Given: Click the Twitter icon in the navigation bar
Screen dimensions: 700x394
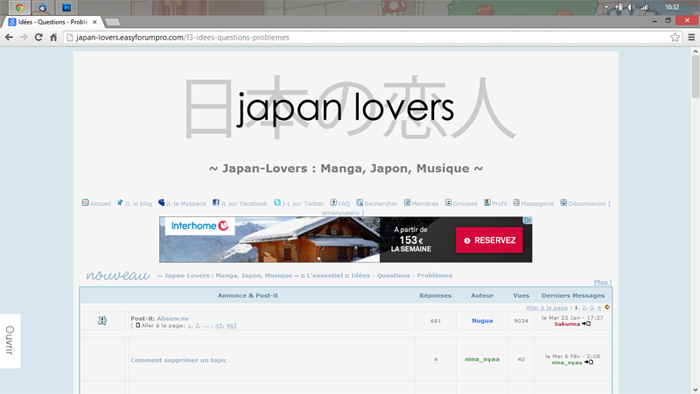Looking at the screenshot, I should (x=277, y=203).
